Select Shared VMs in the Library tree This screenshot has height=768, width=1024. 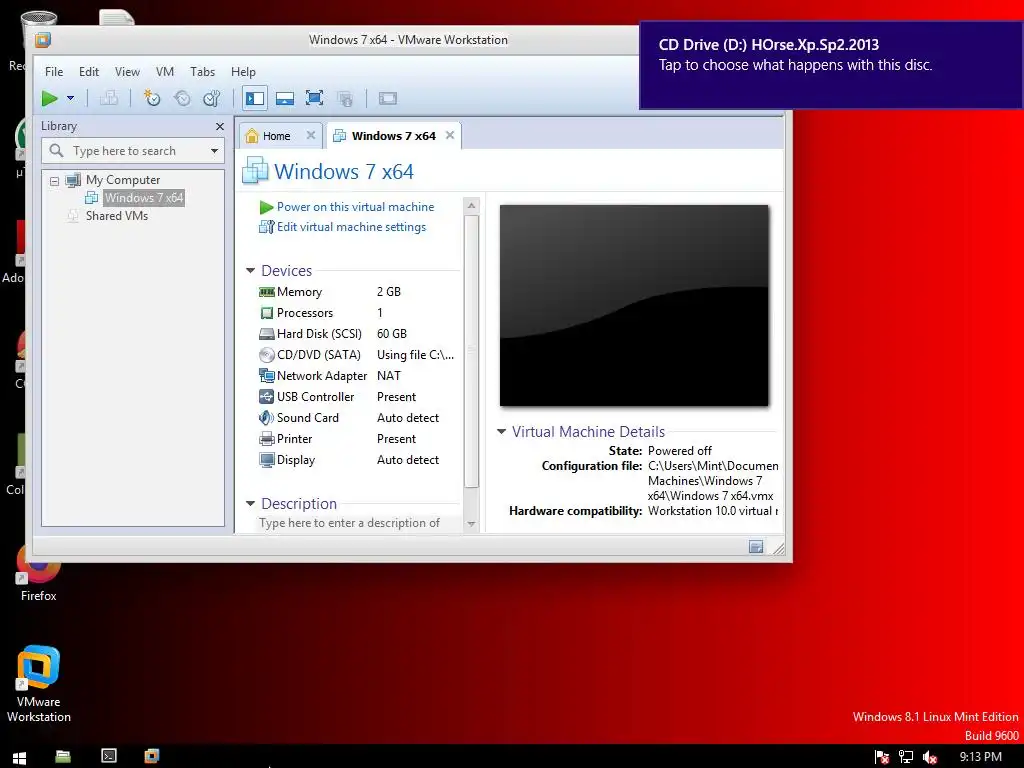pos(117,216)
